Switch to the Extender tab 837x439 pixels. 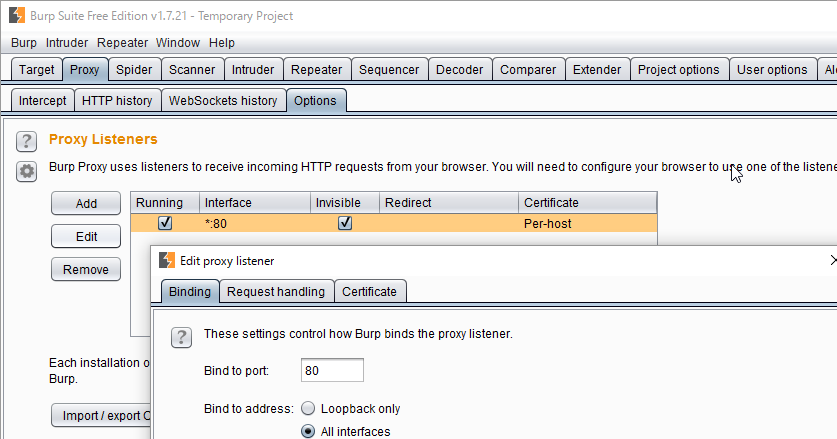pos(597,69)
